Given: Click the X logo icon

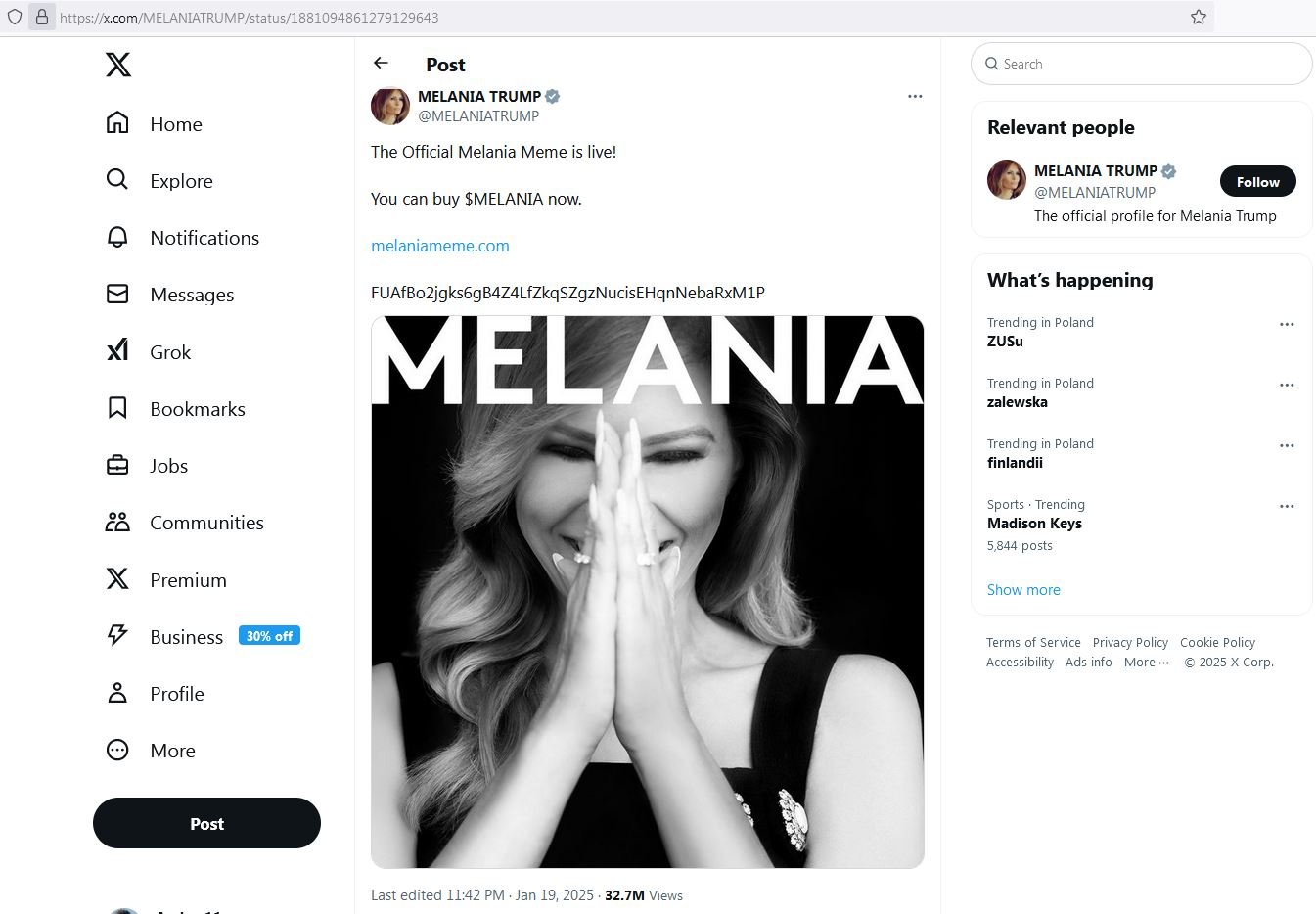Looking at the screenshot, I should pyautogui.click(x=117, y=66).
